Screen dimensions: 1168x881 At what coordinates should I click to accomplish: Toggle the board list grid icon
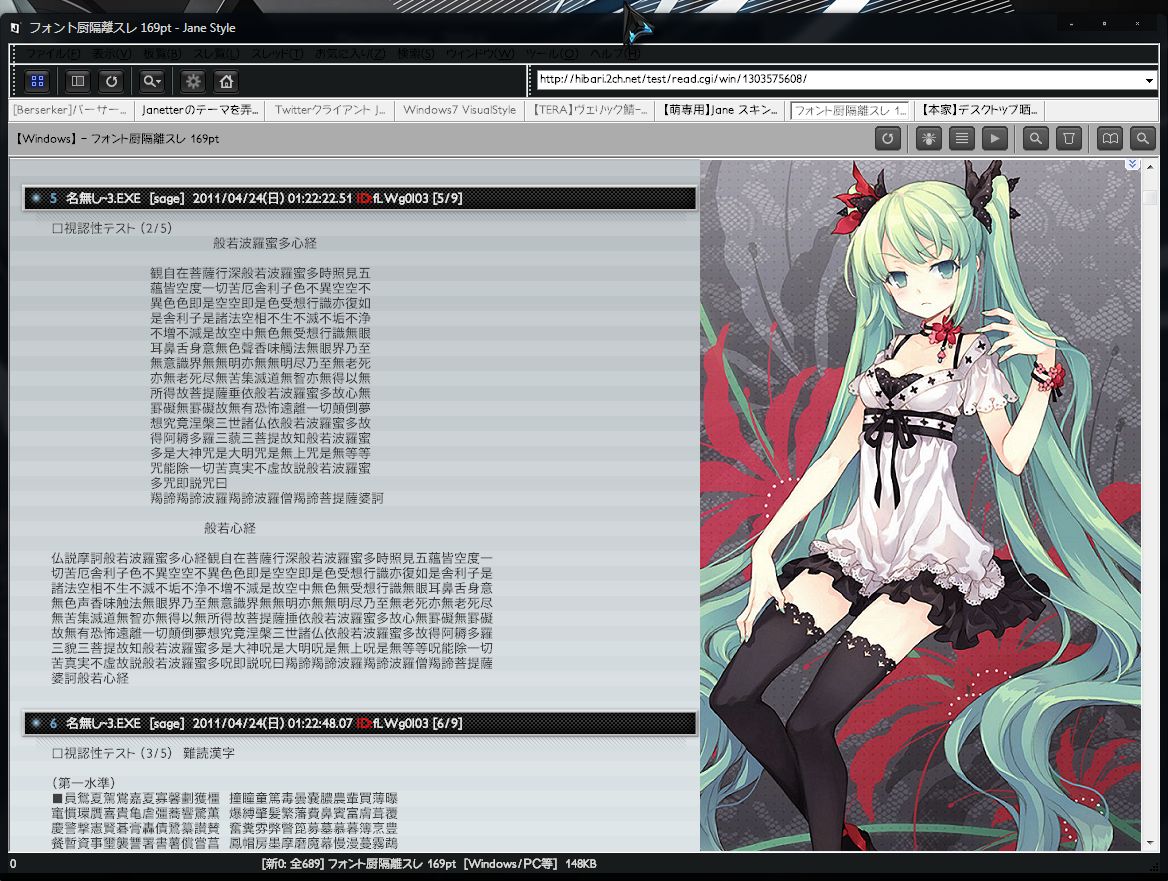pyautogui.click(x=37, y=81)
